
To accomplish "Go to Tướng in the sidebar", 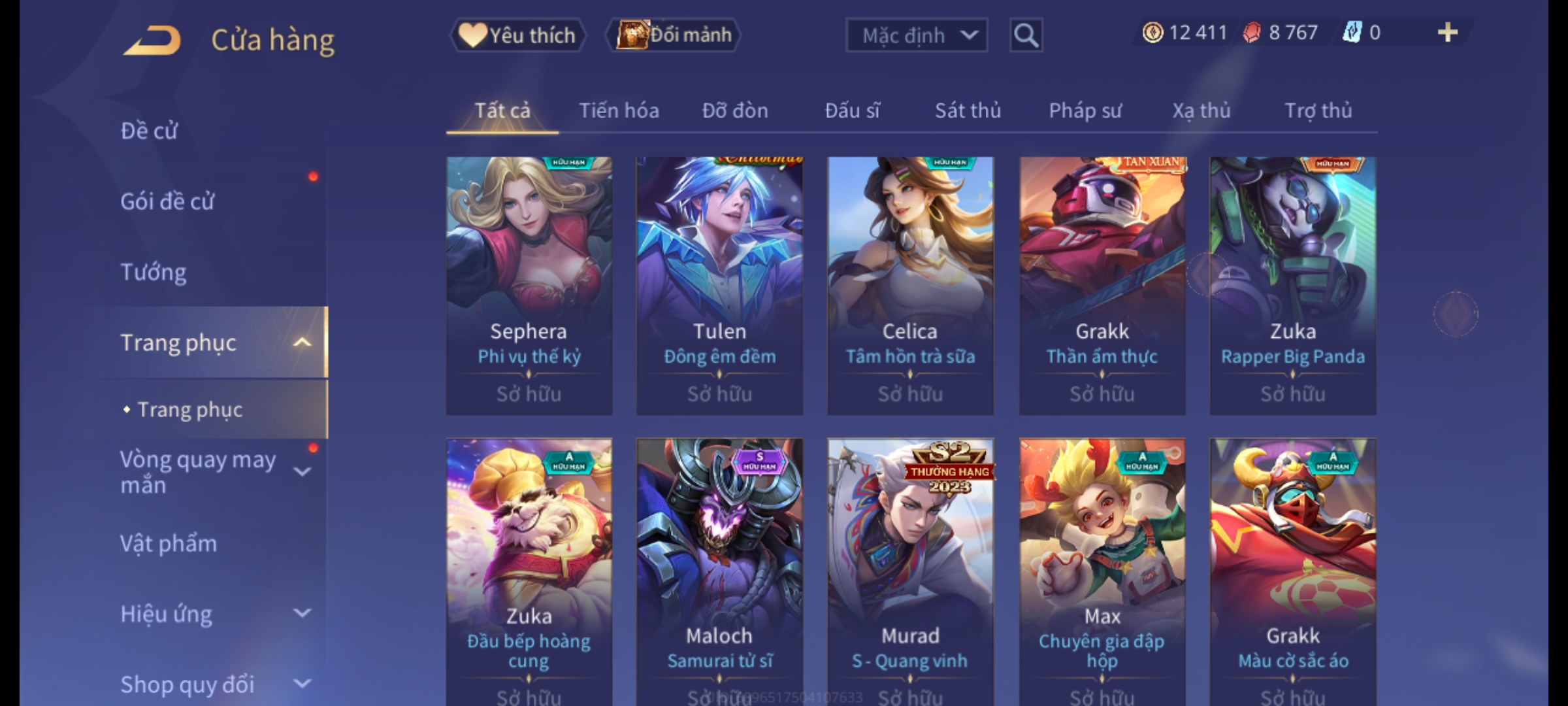I will pos(154,272).
